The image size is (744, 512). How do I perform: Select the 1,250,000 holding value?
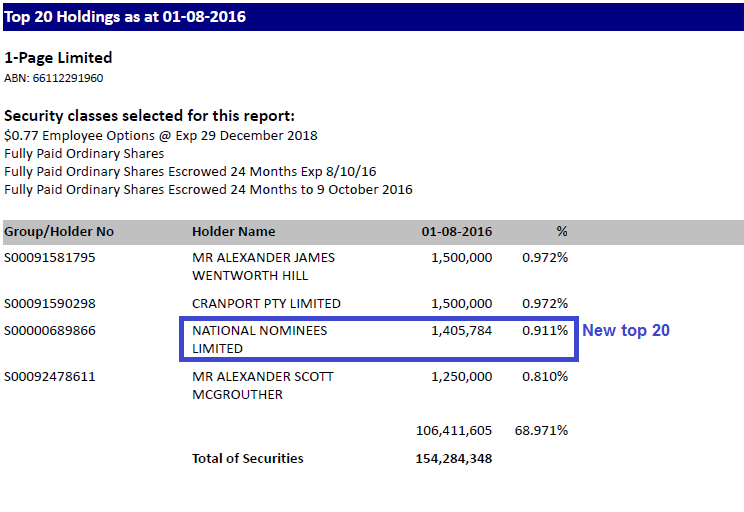(x=461, y=377)
